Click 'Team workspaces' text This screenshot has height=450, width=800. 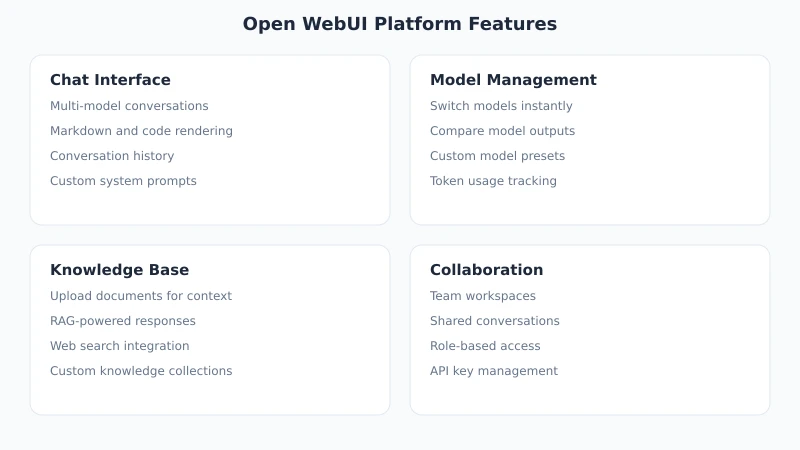[x=483, y=296]
